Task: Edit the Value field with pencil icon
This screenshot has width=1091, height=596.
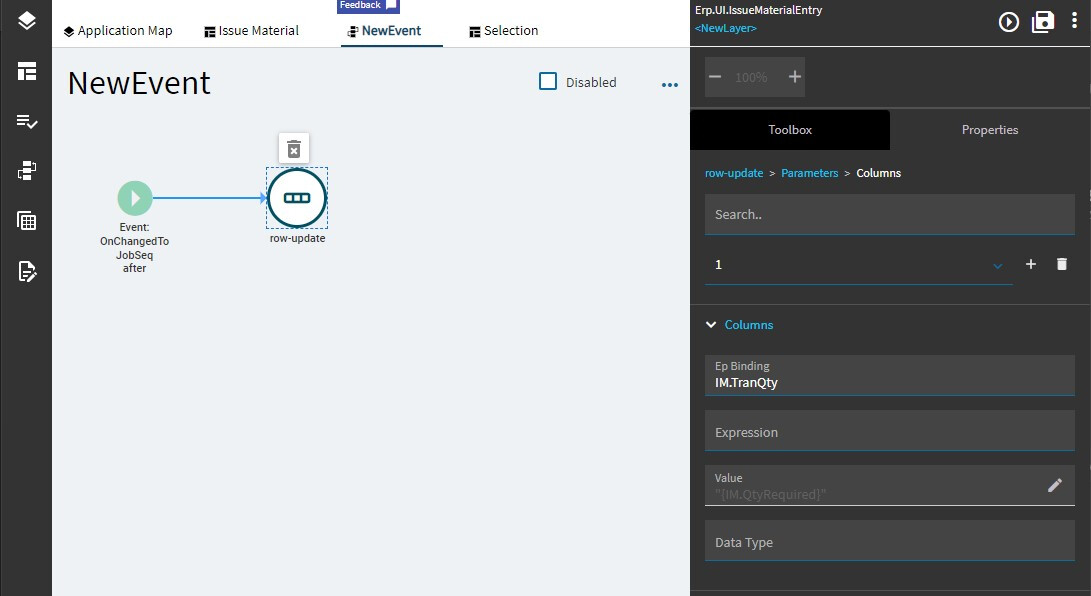Action: [x=1055, y=485]
